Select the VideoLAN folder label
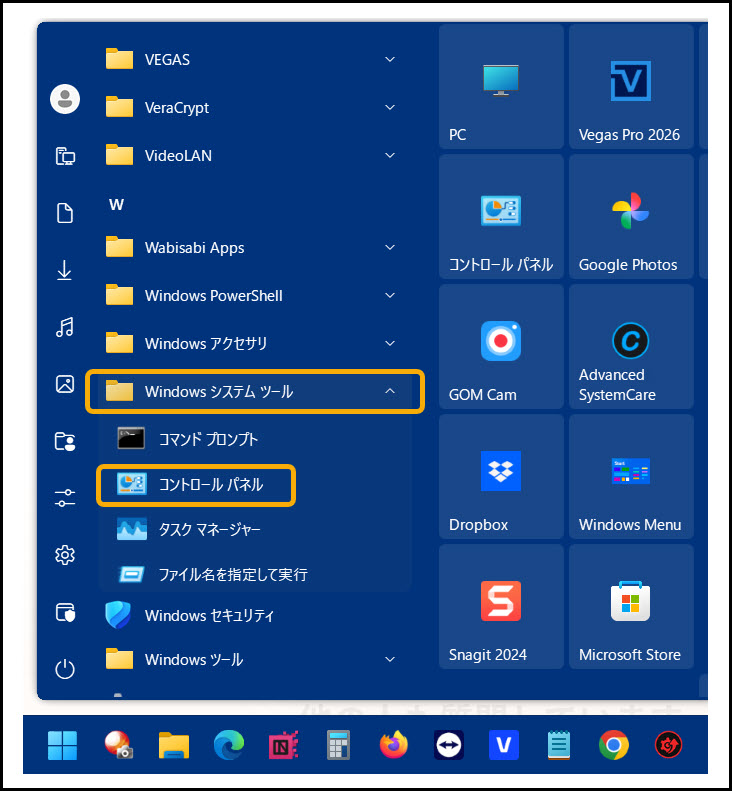 point(178,156)
